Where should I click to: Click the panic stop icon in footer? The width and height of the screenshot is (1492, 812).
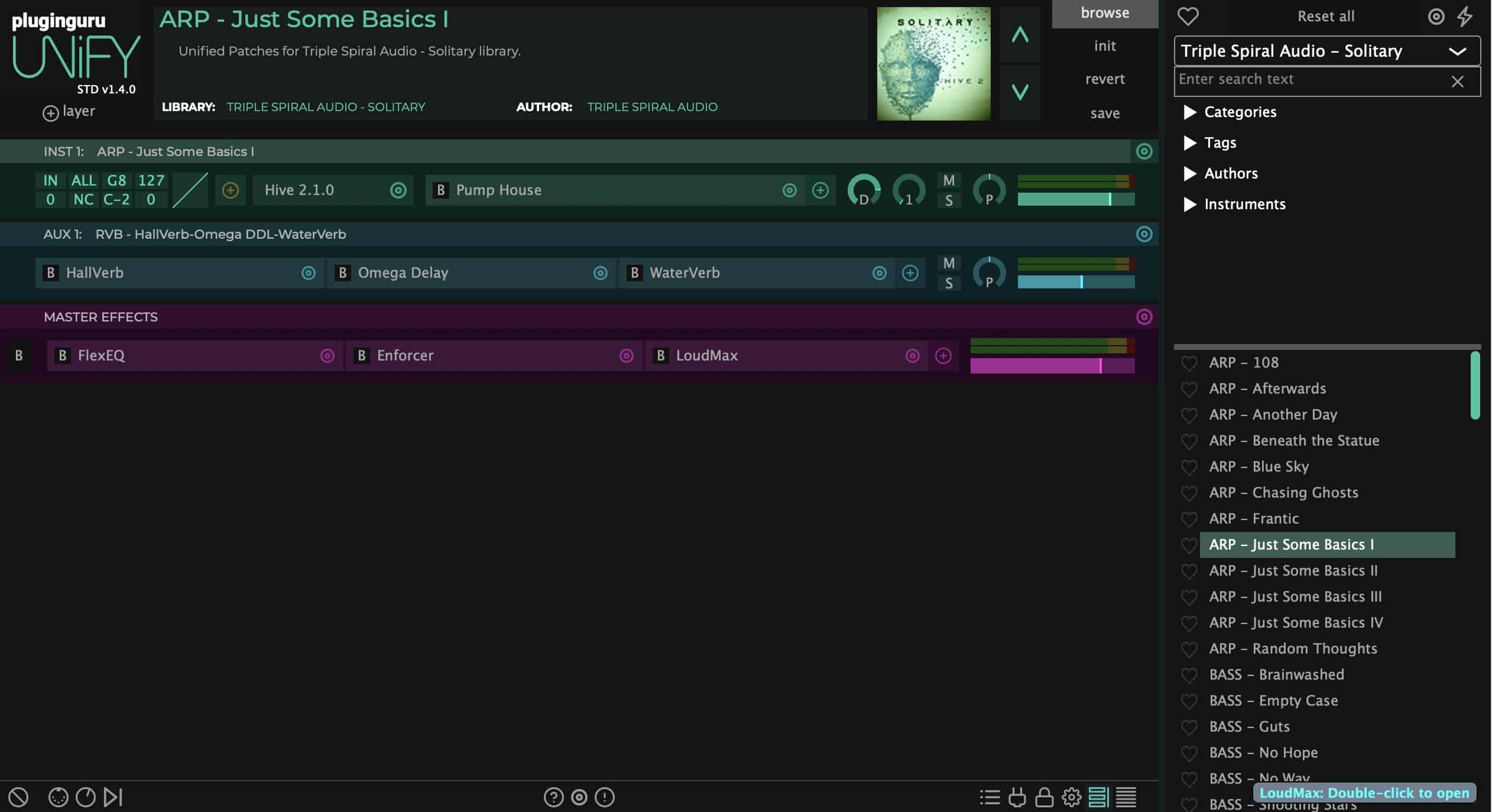point(18,797)
